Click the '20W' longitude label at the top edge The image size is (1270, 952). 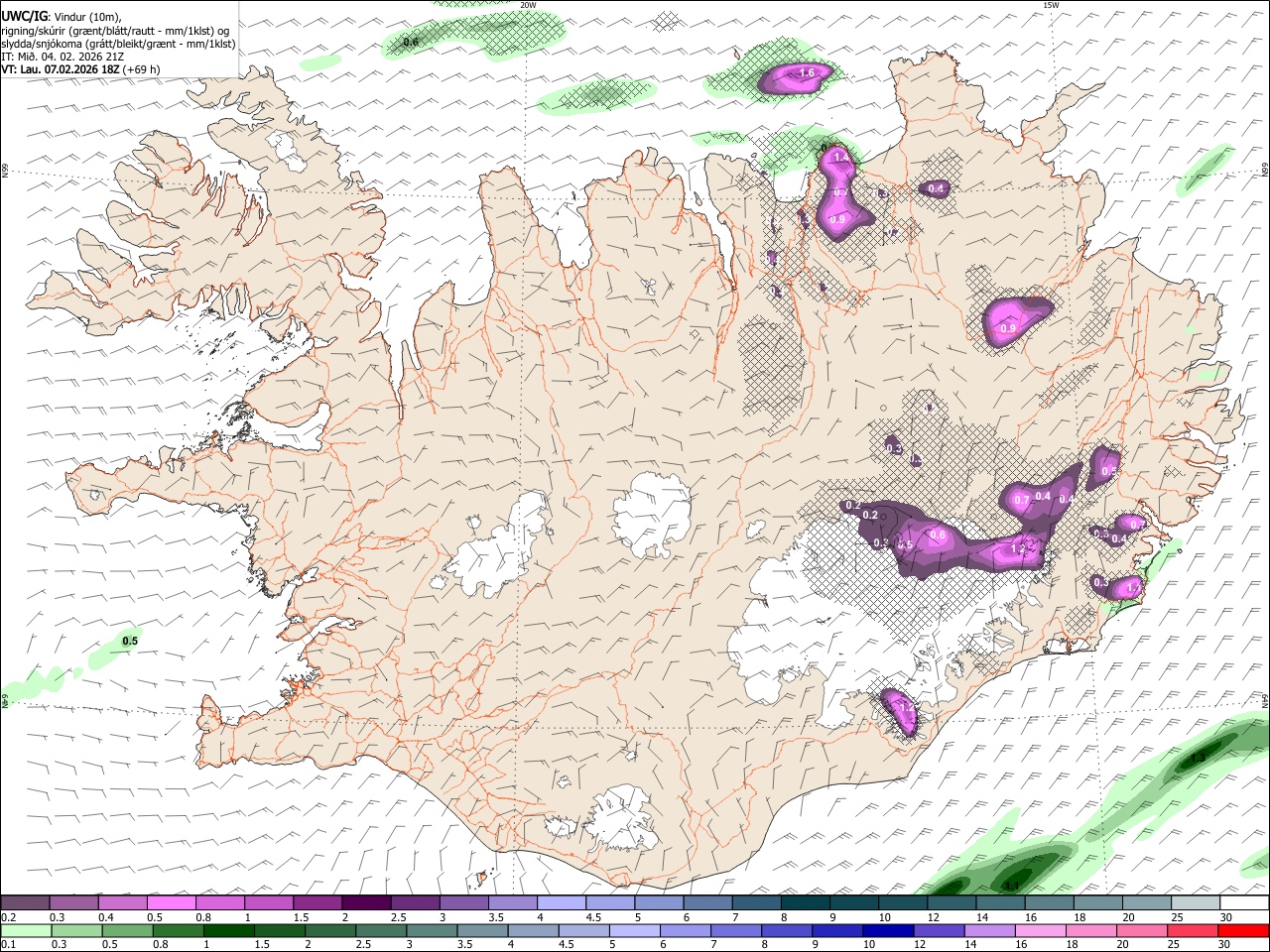pyautogui.click(x=528, y=5)
